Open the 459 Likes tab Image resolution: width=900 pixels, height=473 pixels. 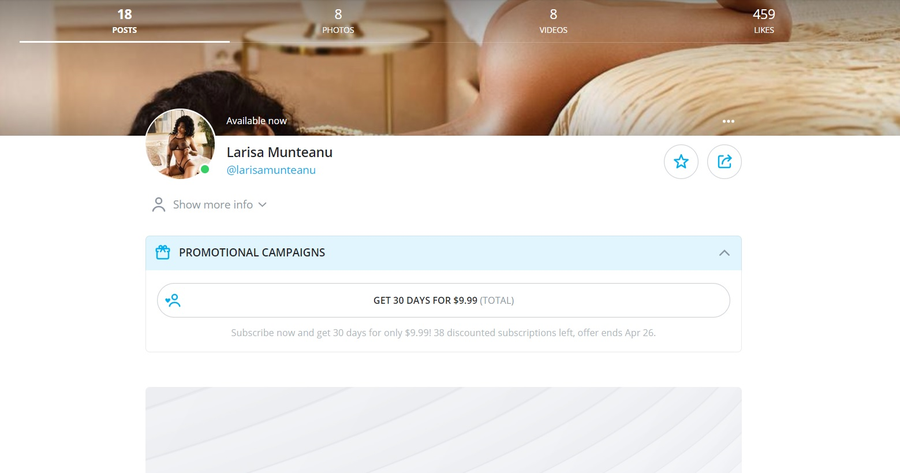pos(763,21)
